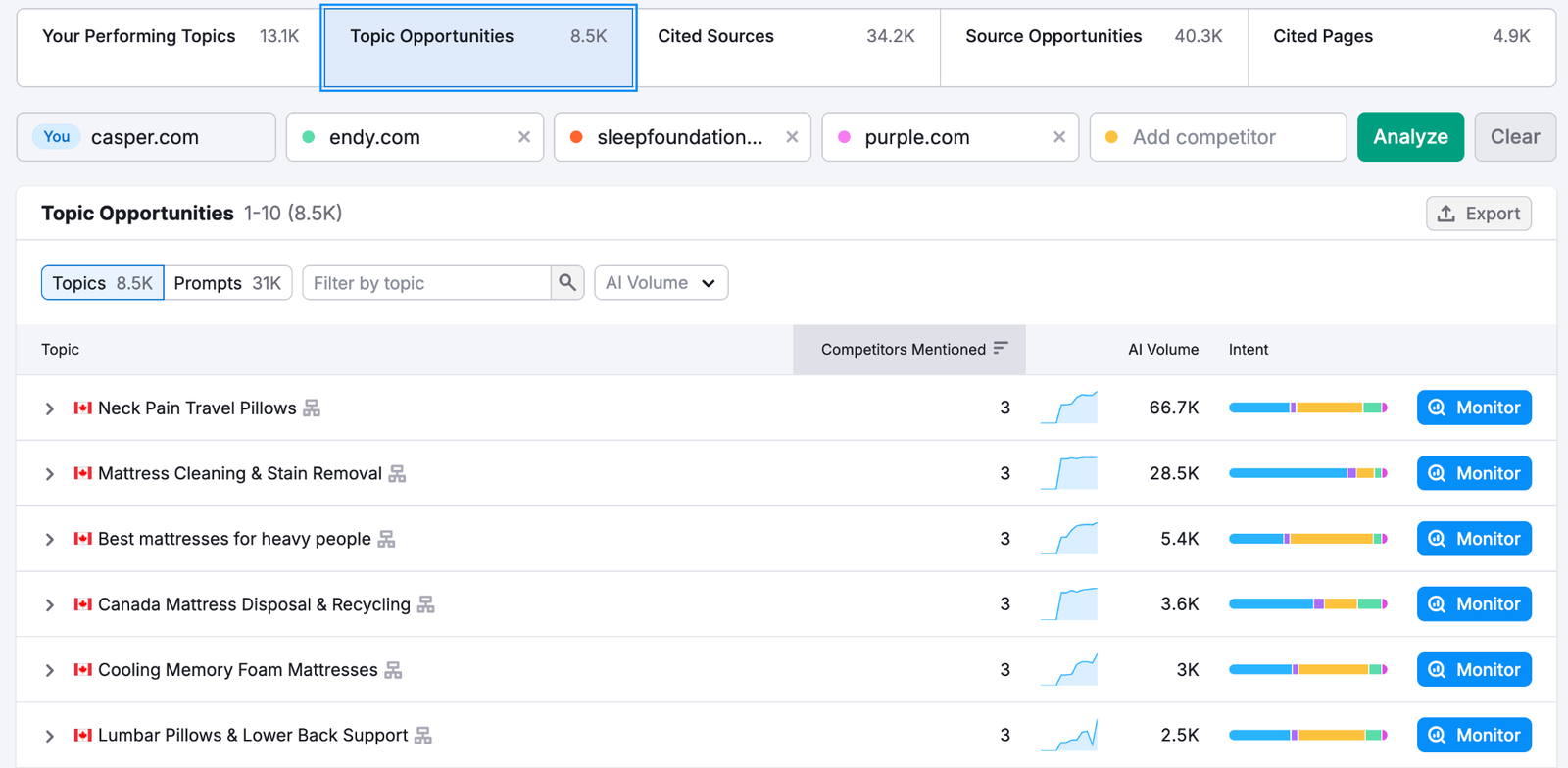Click intent bar for Neck Pain Travel Pillows

coord(1308,408)
